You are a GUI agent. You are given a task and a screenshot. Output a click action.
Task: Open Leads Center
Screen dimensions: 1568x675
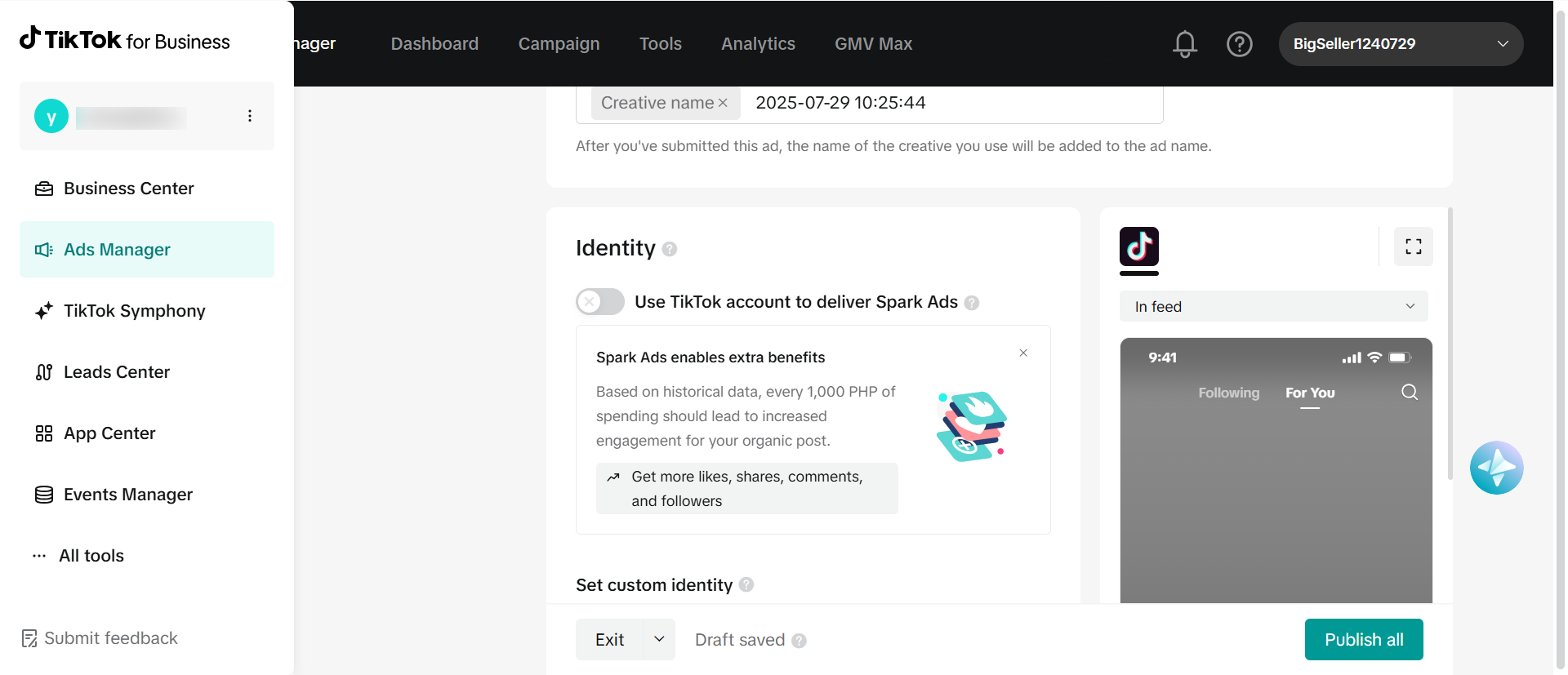(x=147, y=372)
